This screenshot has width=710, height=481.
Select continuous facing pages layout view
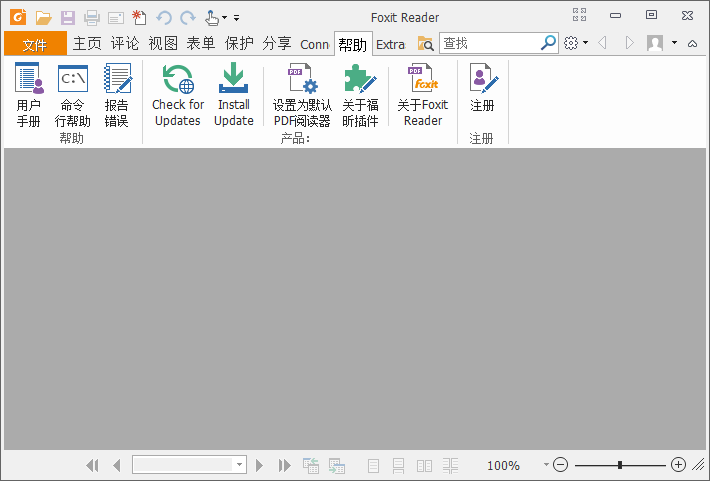[451, 466]
